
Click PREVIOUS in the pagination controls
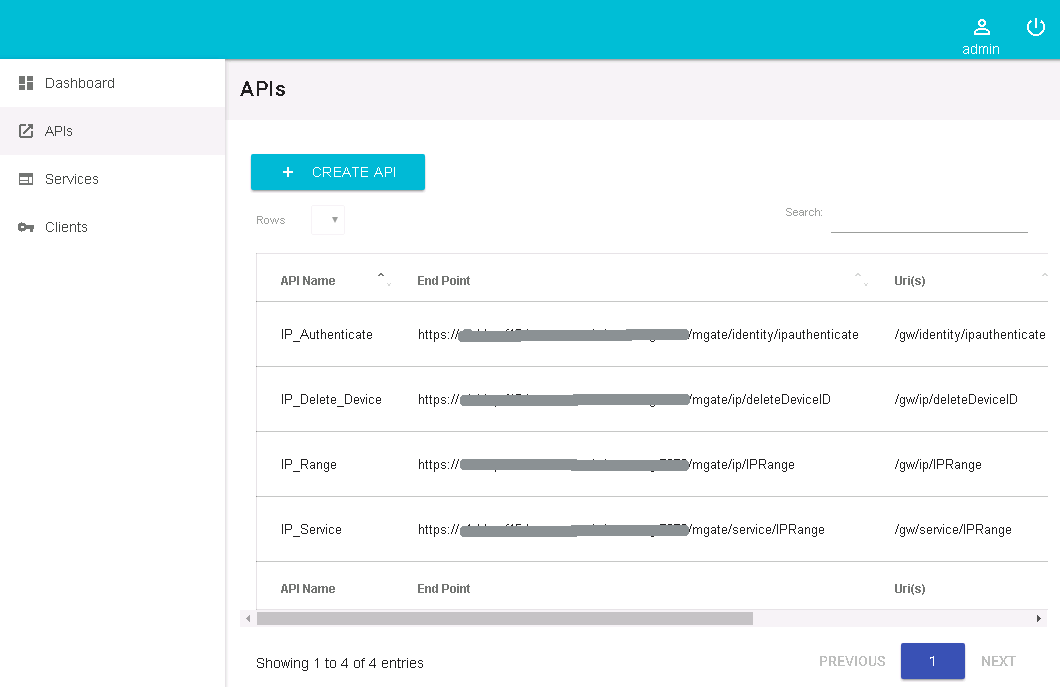click(x=851, y=661)
